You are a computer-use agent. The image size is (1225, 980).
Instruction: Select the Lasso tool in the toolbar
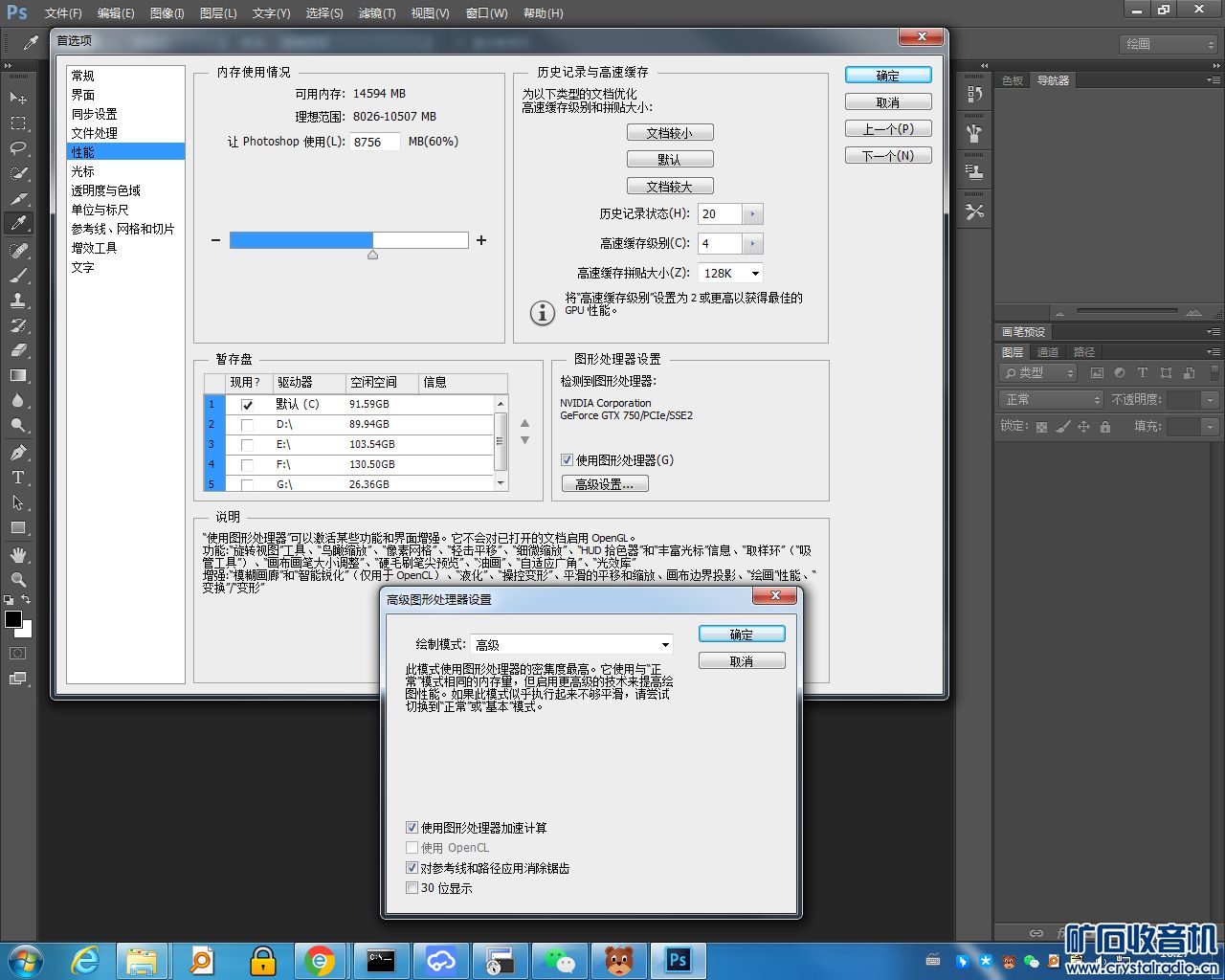[18, 148]
